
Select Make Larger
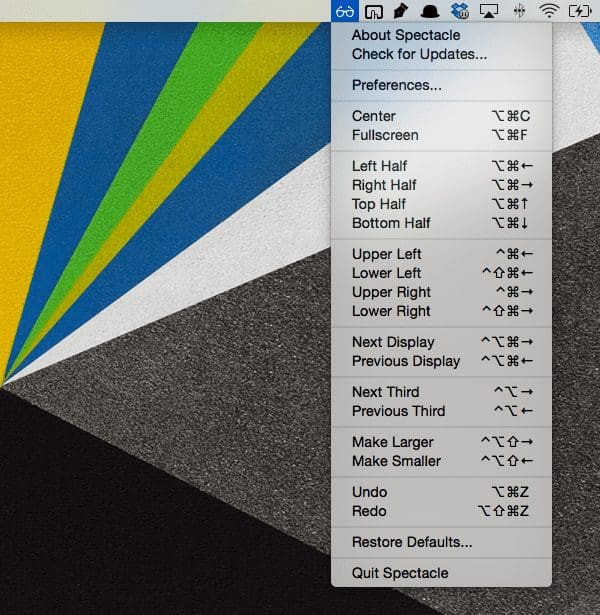pos(441,442)
